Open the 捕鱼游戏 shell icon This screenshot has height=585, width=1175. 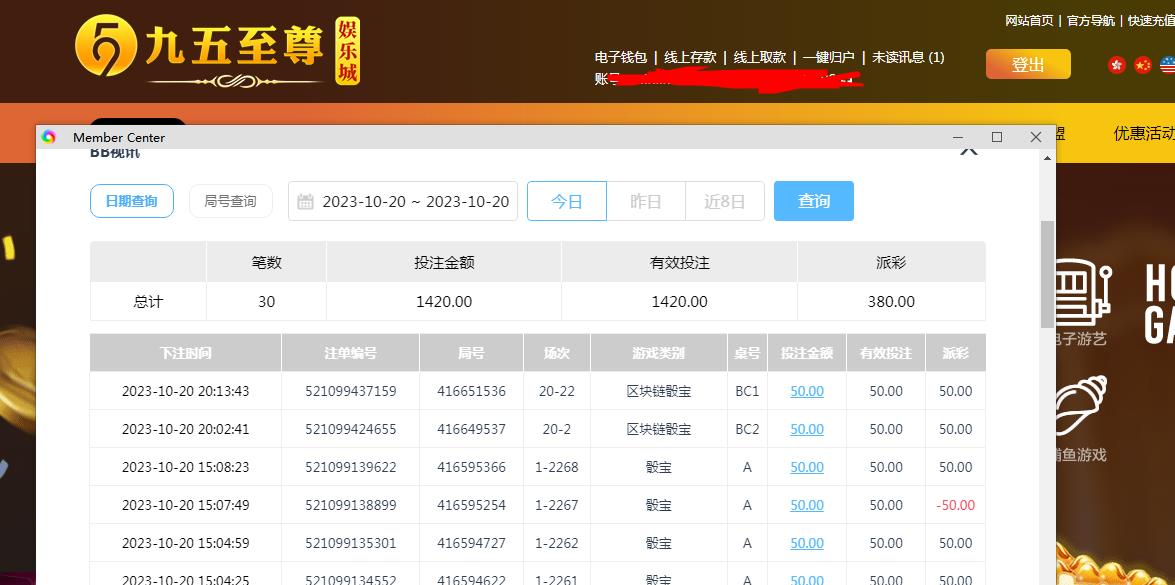click(x=1081, y=406)
